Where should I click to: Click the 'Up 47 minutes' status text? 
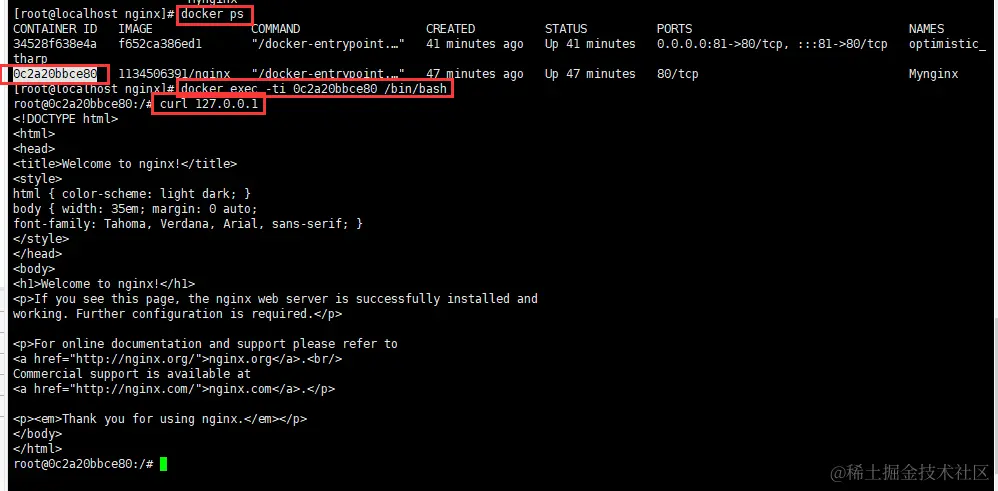590,74
